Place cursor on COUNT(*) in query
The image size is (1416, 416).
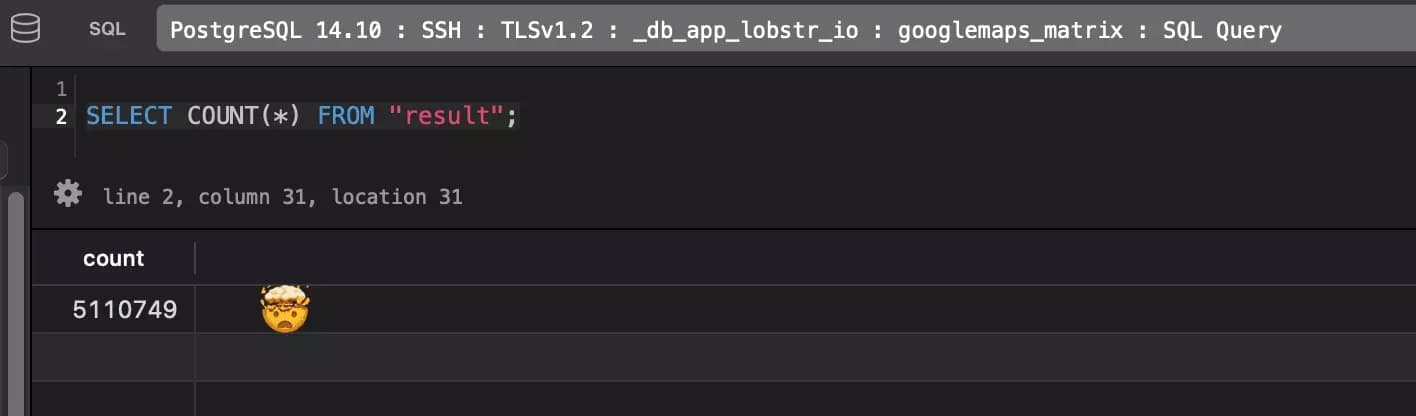[244, 116]
